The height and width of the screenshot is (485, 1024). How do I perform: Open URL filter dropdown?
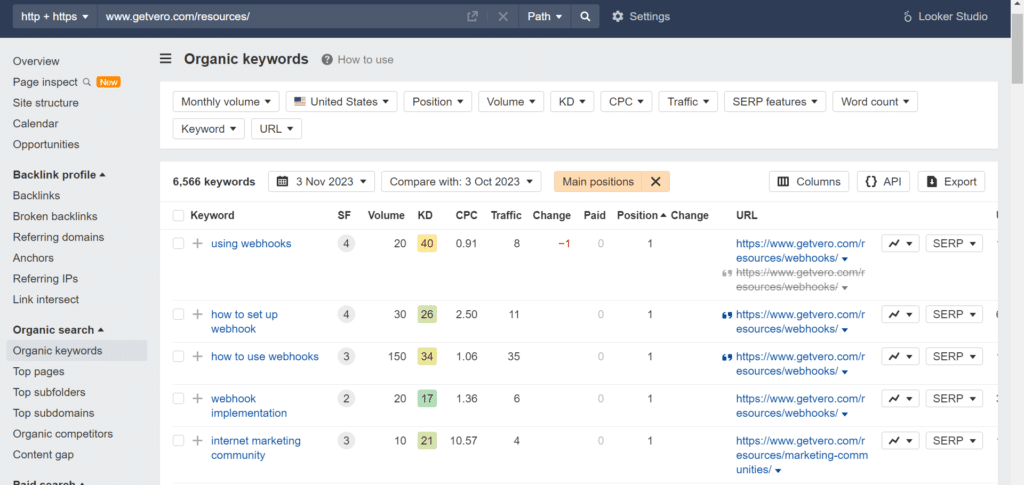[x=276, y=129]
